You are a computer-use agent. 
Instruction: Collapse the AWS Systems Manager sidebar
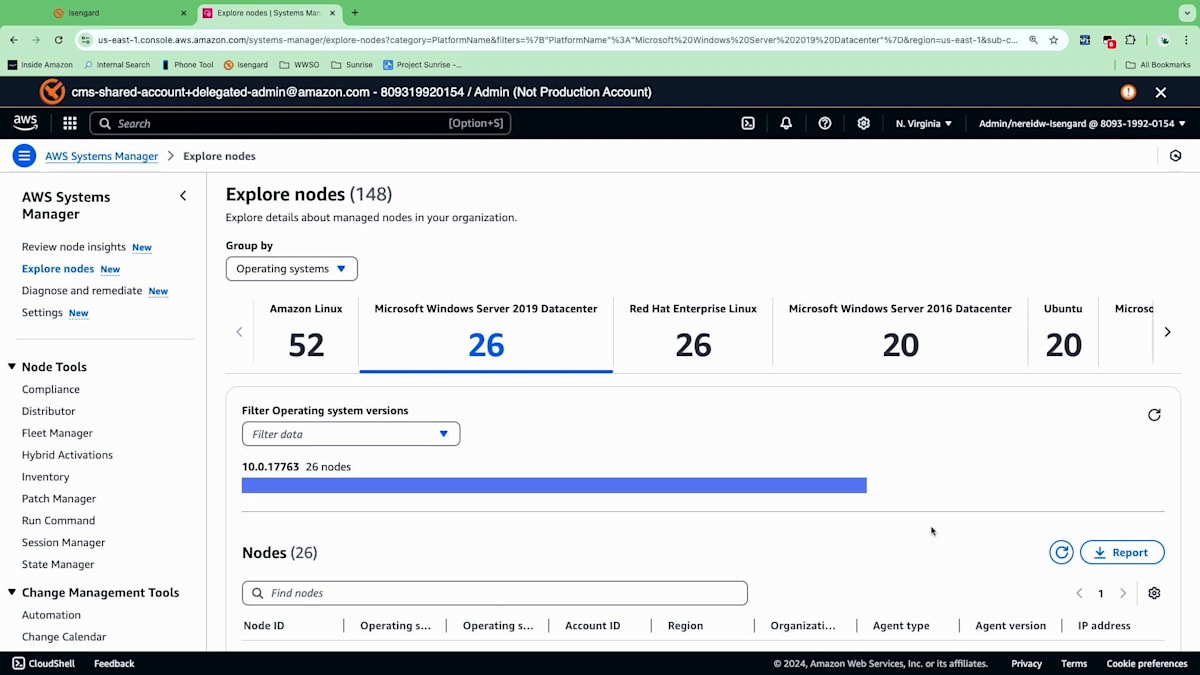(x=183, y=196)
